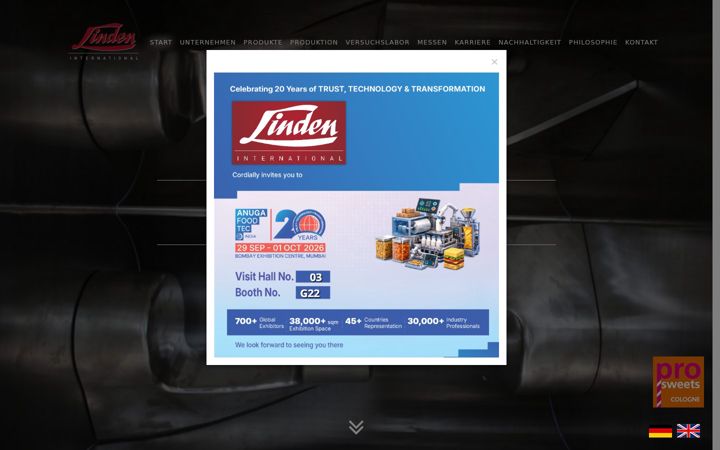Click the Linden International header logo
720x450 pixels.
click(x=104, y=41)
